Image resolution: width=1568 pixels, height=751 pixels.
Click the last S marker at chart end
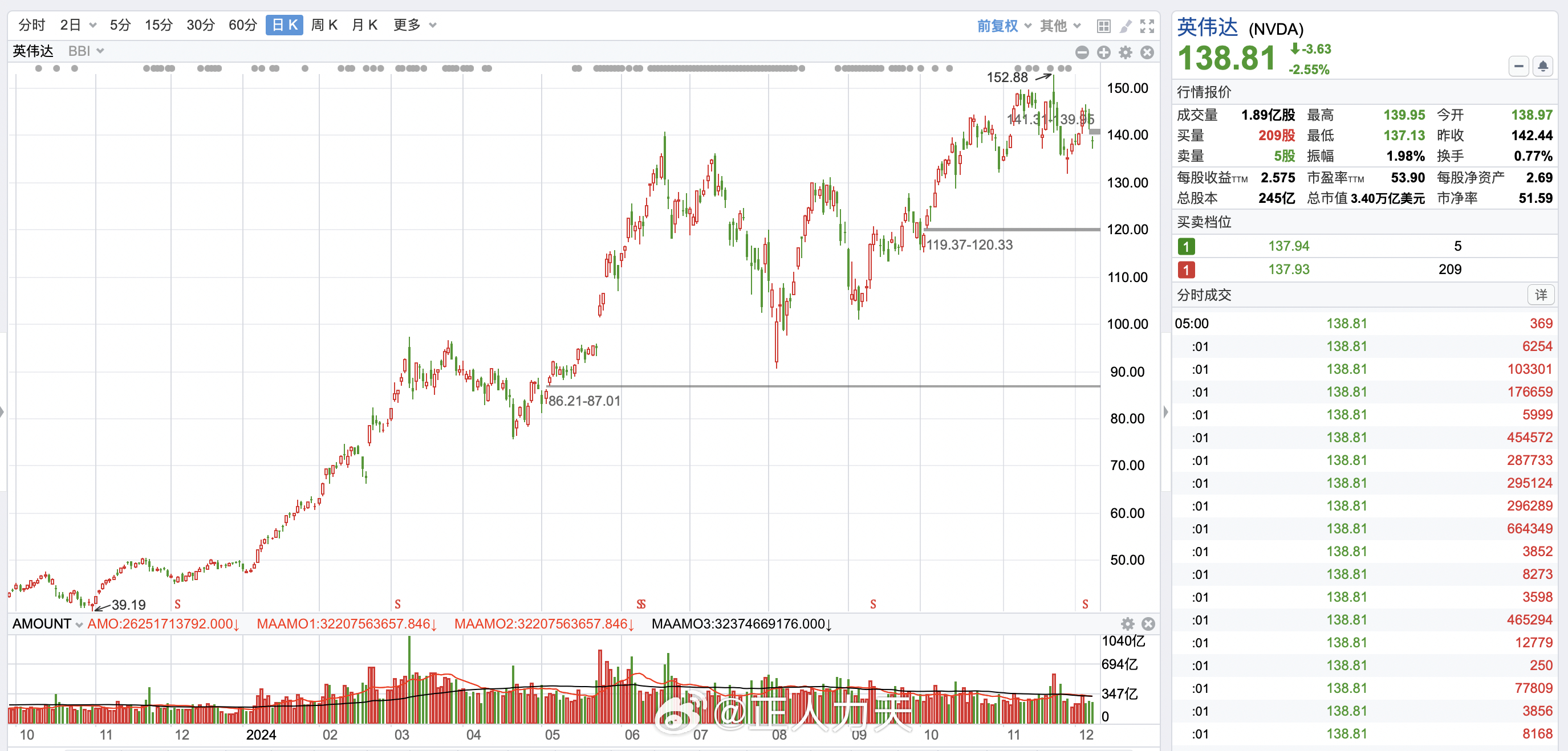tap(1085, 604)
